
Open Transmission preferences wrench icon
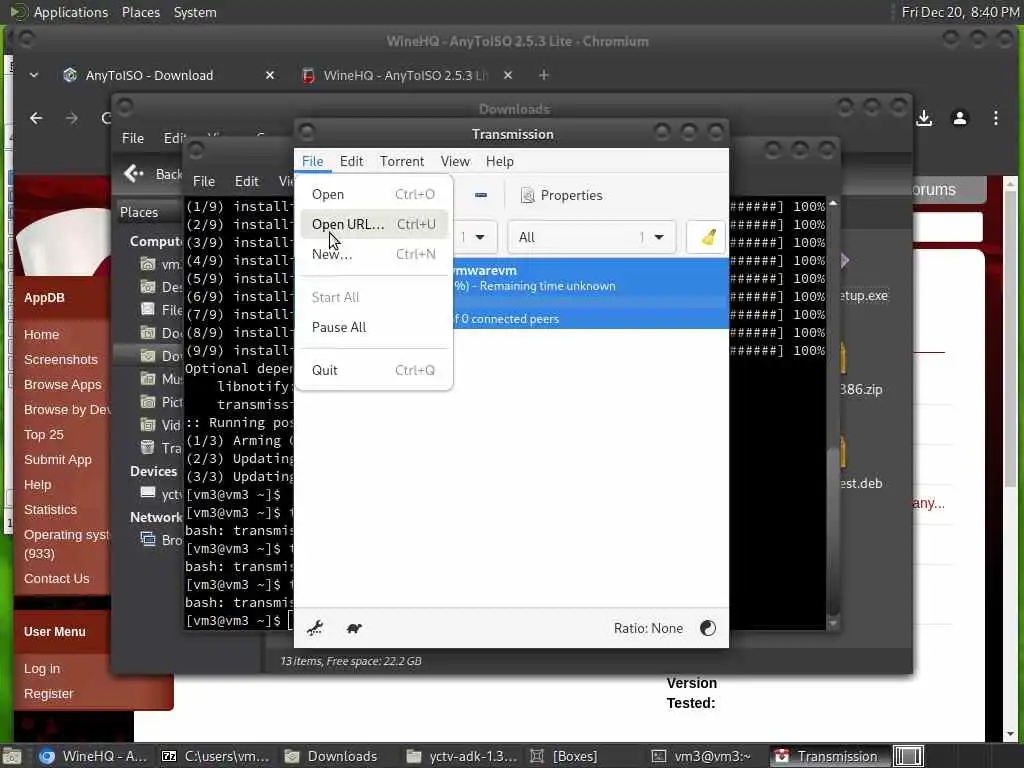(315, 628)
